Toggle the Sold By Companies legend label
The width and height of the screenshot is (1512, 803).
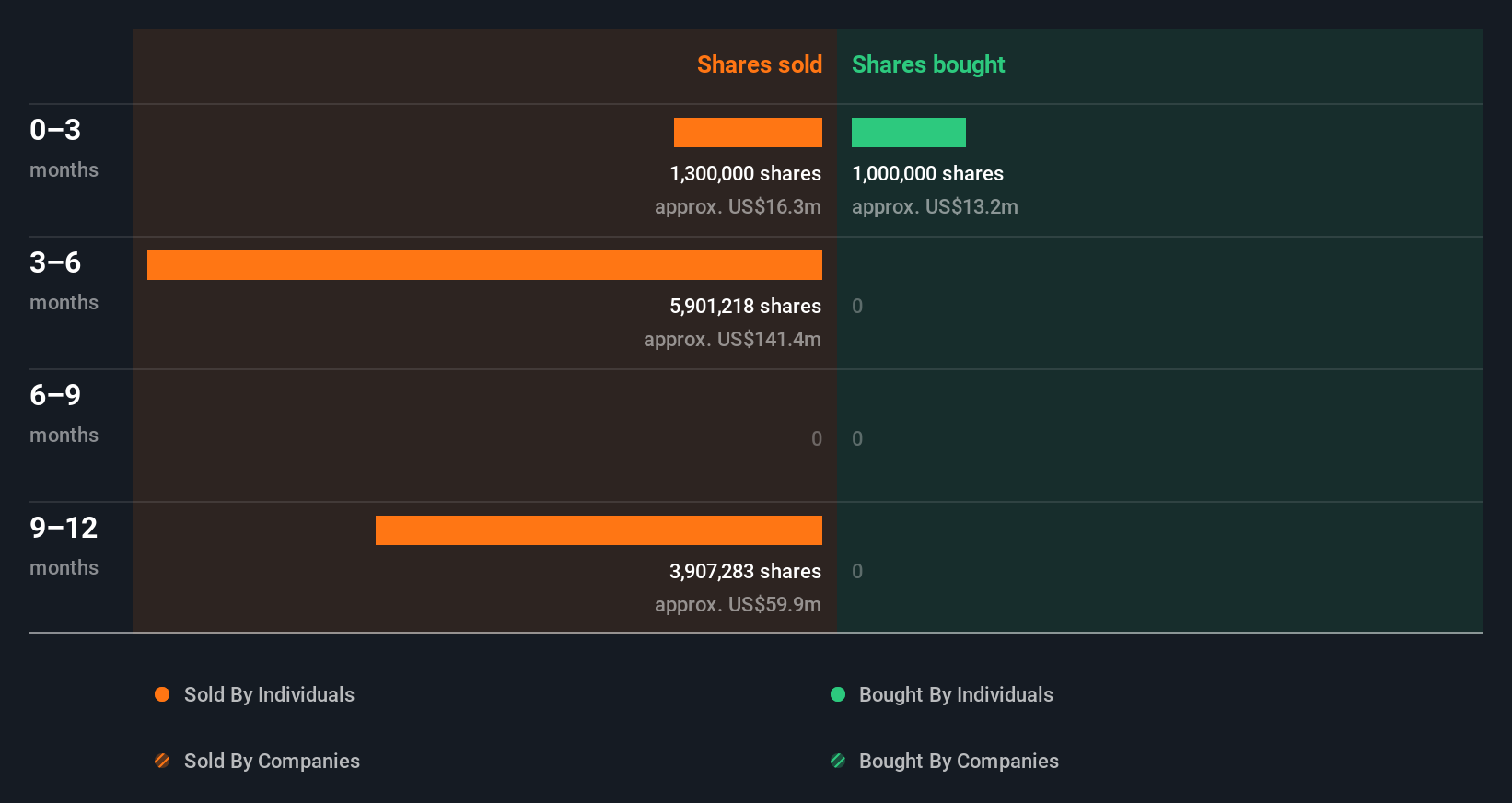coord(272,761)
